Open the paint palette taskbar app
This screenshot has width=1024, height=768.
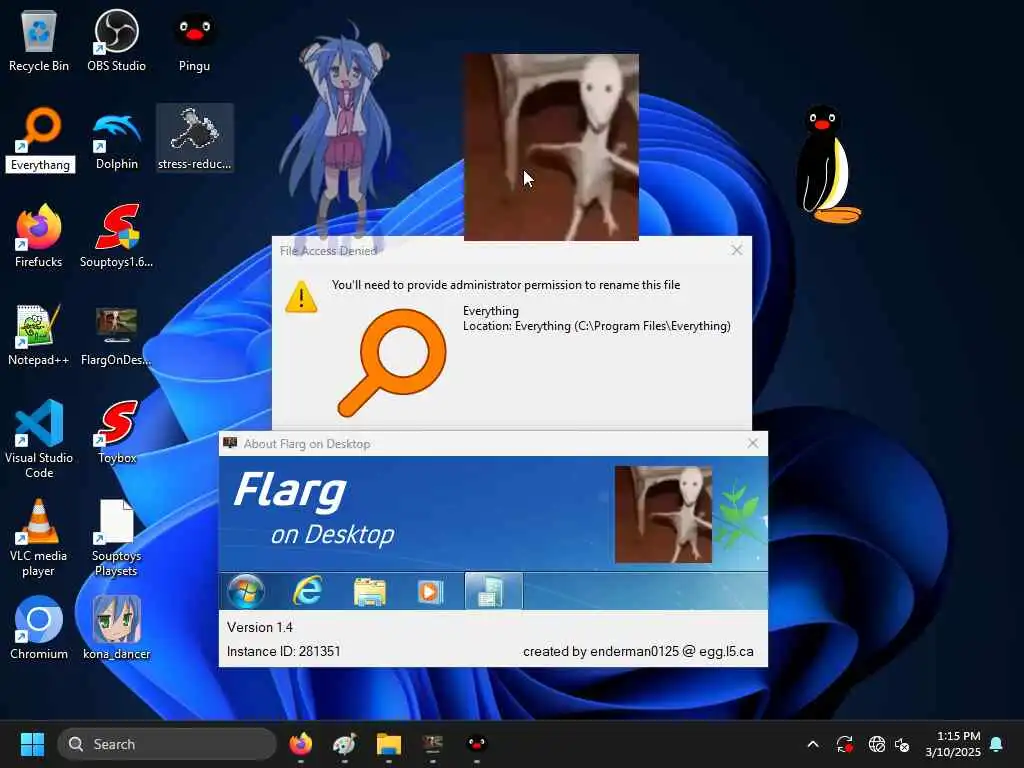click(345, 744)
